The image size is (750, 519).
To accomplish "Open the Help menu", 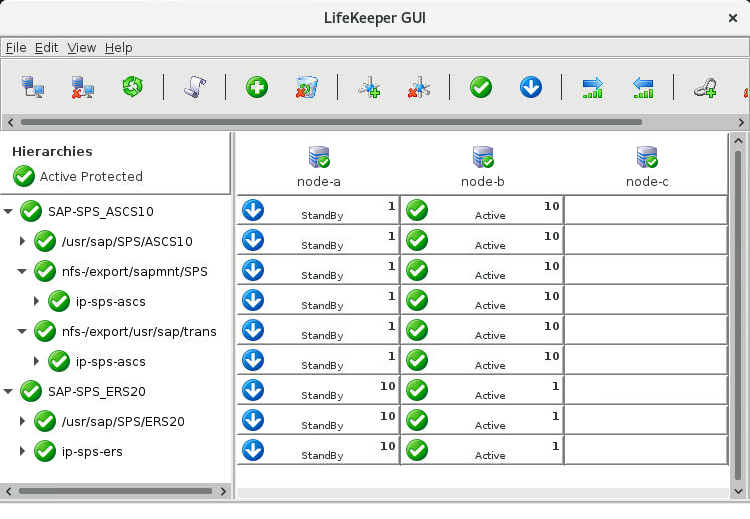I will pos(119,47).
